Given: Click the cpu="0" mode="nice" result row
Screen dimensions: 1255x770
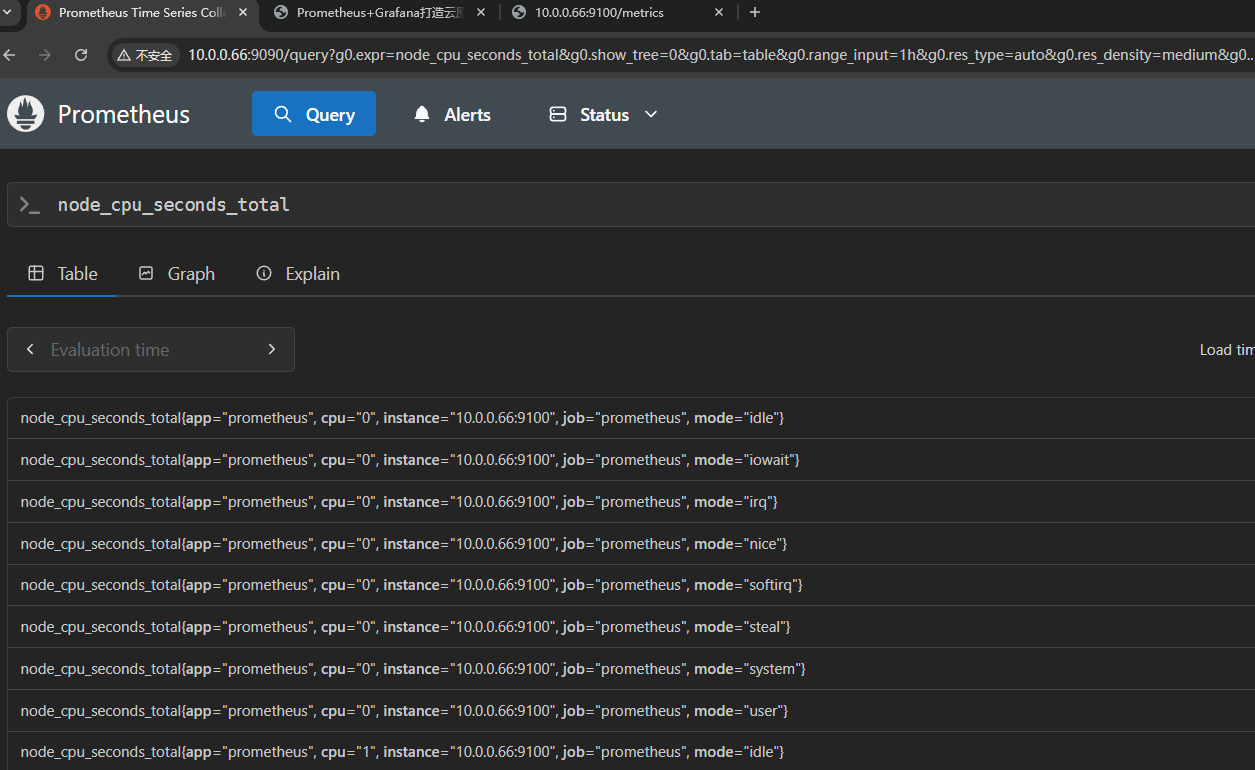Looking at the screenshot, I should coord(631,544).
